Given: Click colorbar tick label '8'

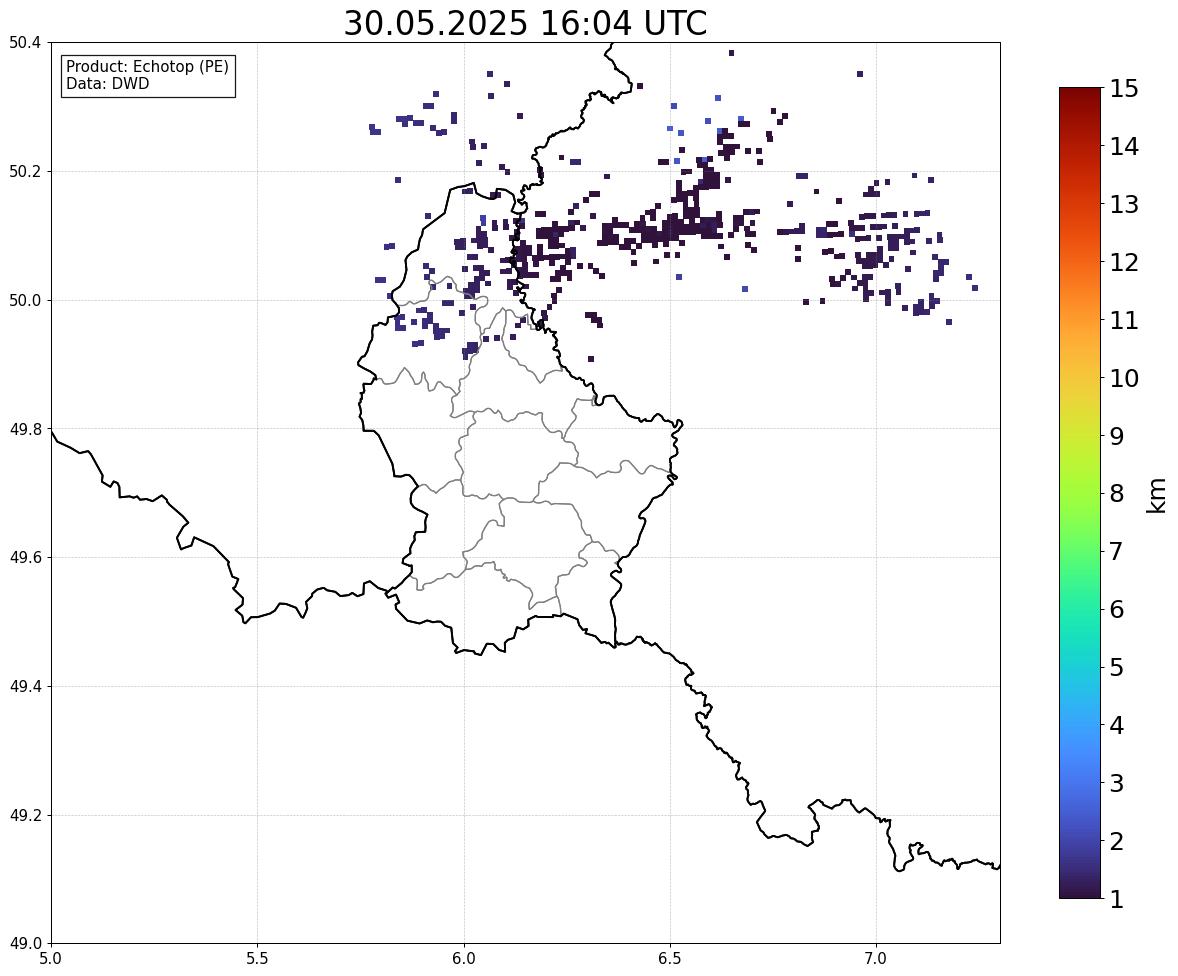Looking at the screenshot, I should pos(1117,493).
